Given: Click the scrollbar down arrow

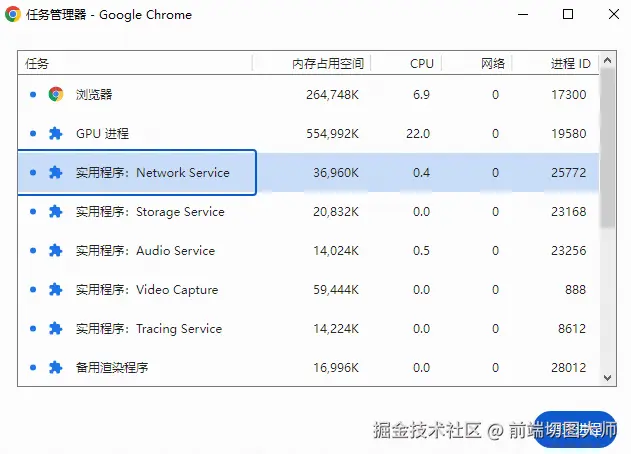Looking at the screenshot, I should pos(608,378).
